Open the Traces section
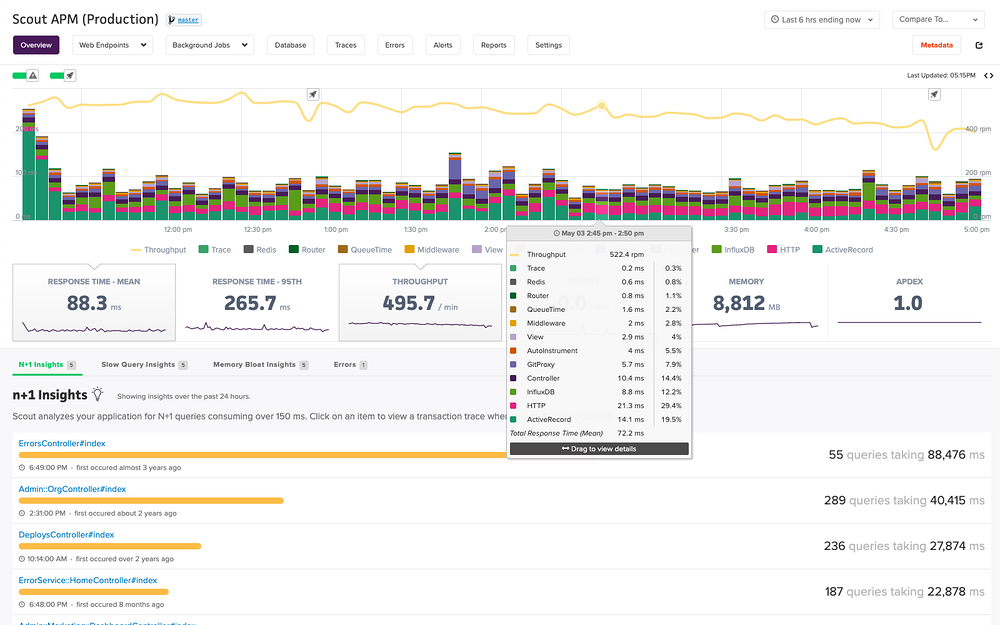Viewport: 1000px width, 625px height. (x=346, y=45)
